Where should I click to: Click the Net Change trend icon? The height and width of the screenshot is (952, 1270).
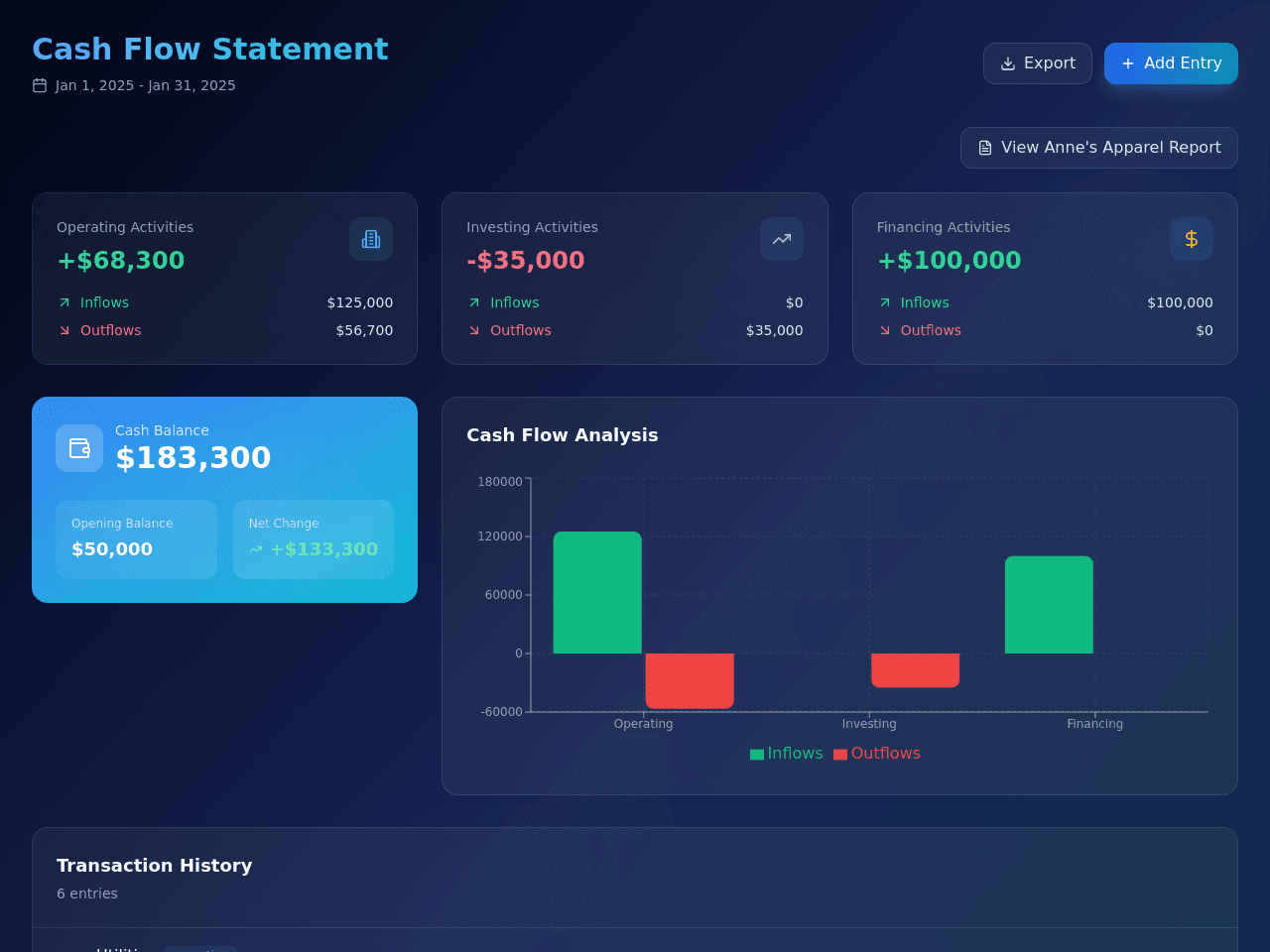tap(256, 549)
